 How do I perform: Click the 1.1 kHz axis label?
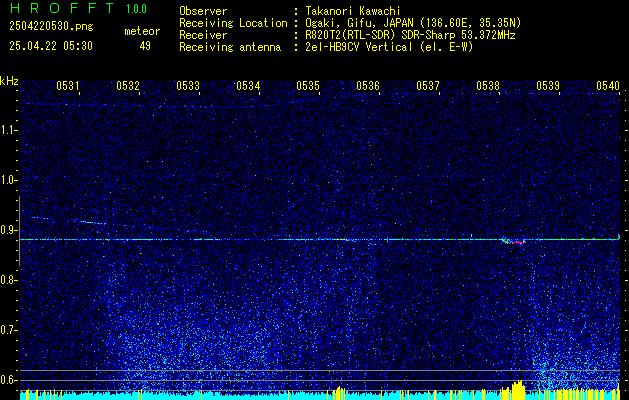8,130
